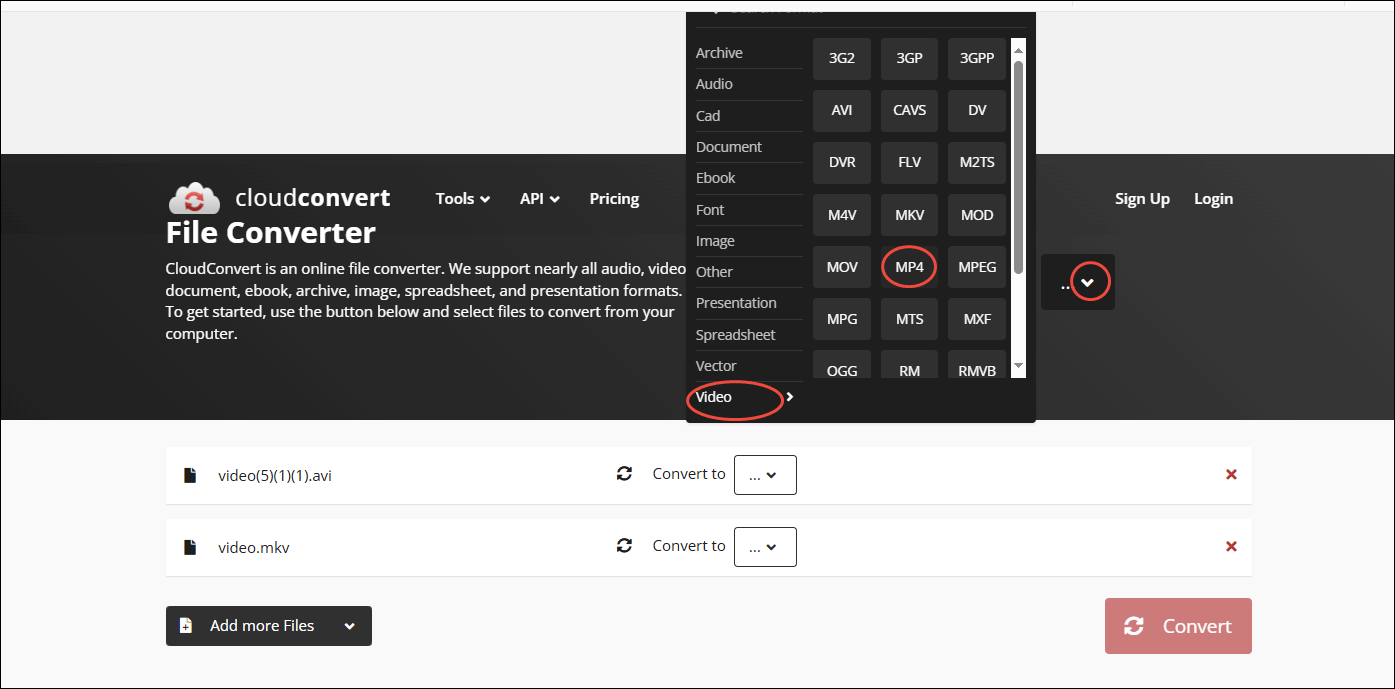Remove video(5)(1)(1).avi with red X

click(1231, 474)
